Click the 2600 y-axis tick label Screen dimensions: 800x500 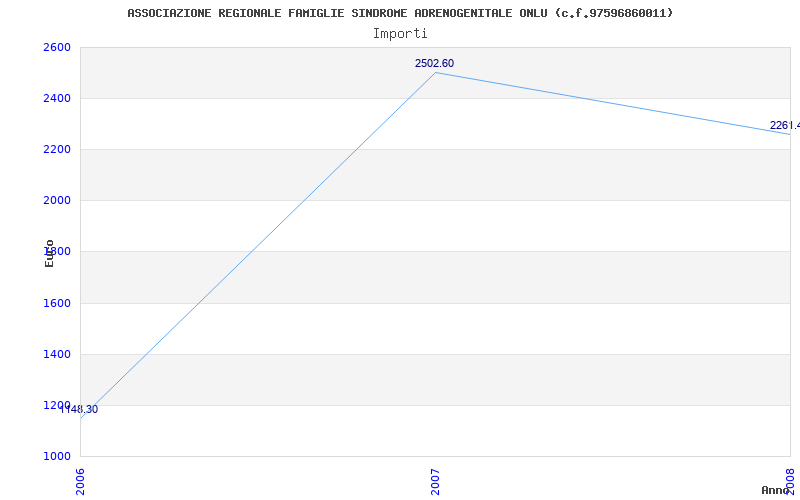(57, 47)
